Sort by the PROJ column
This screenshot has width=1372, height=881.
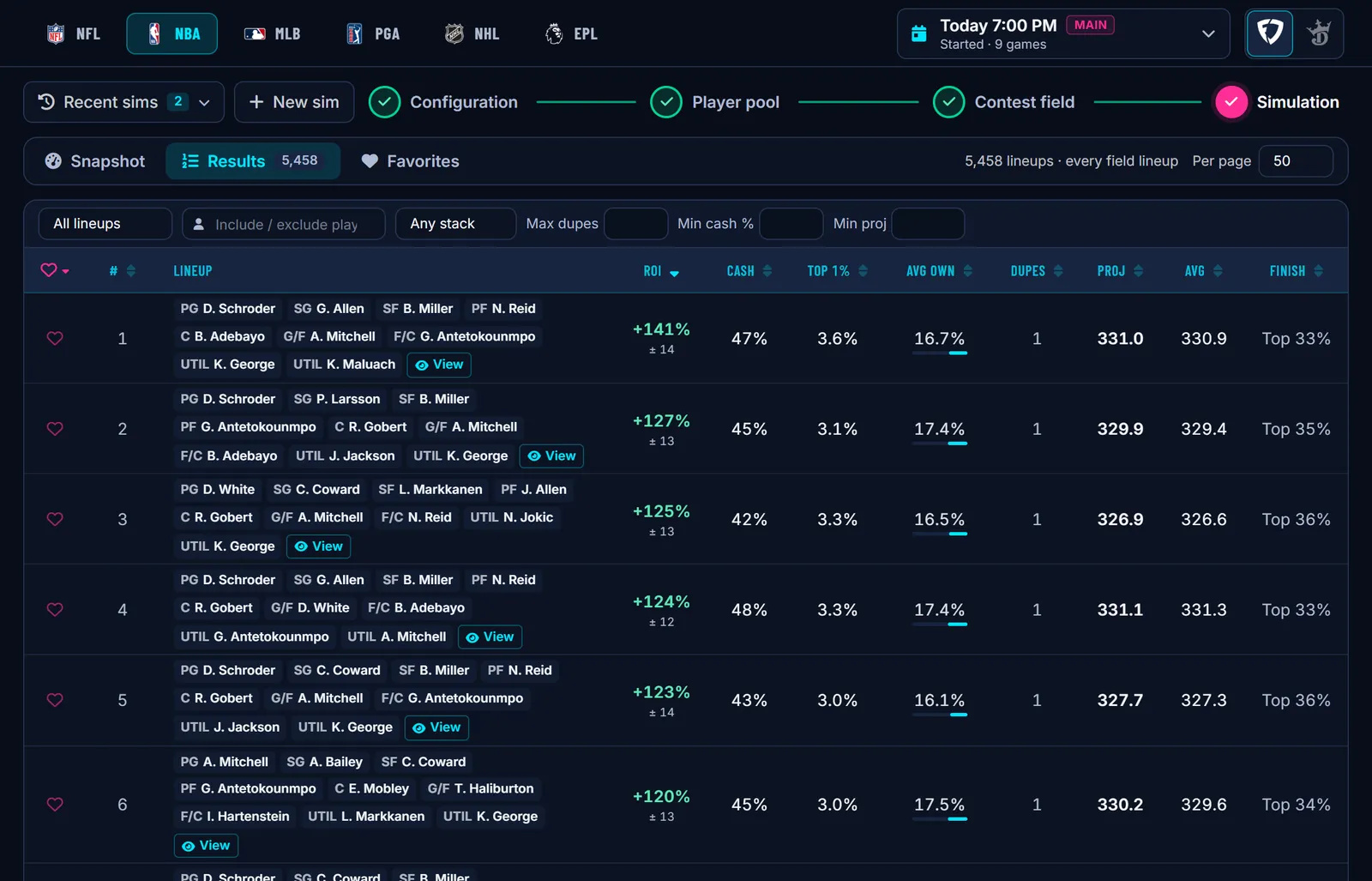click(1120, 271)
